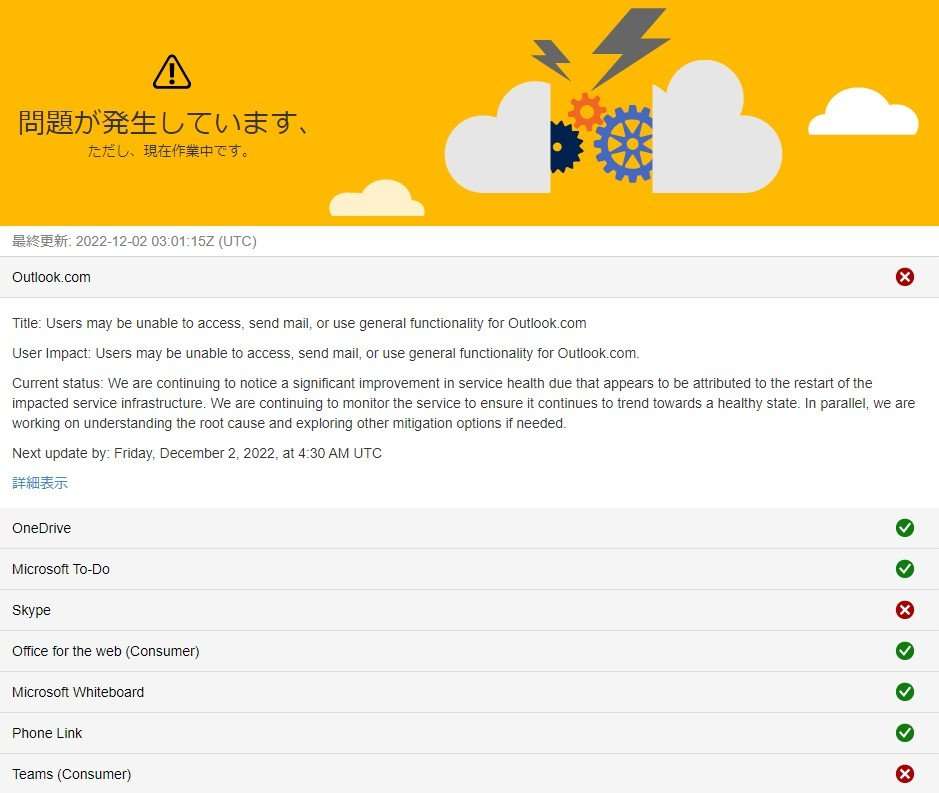Click the green check icon for Phone Link
Viewport: 939px width, 793px height.
pyautogui.click(x=904, y=733)
